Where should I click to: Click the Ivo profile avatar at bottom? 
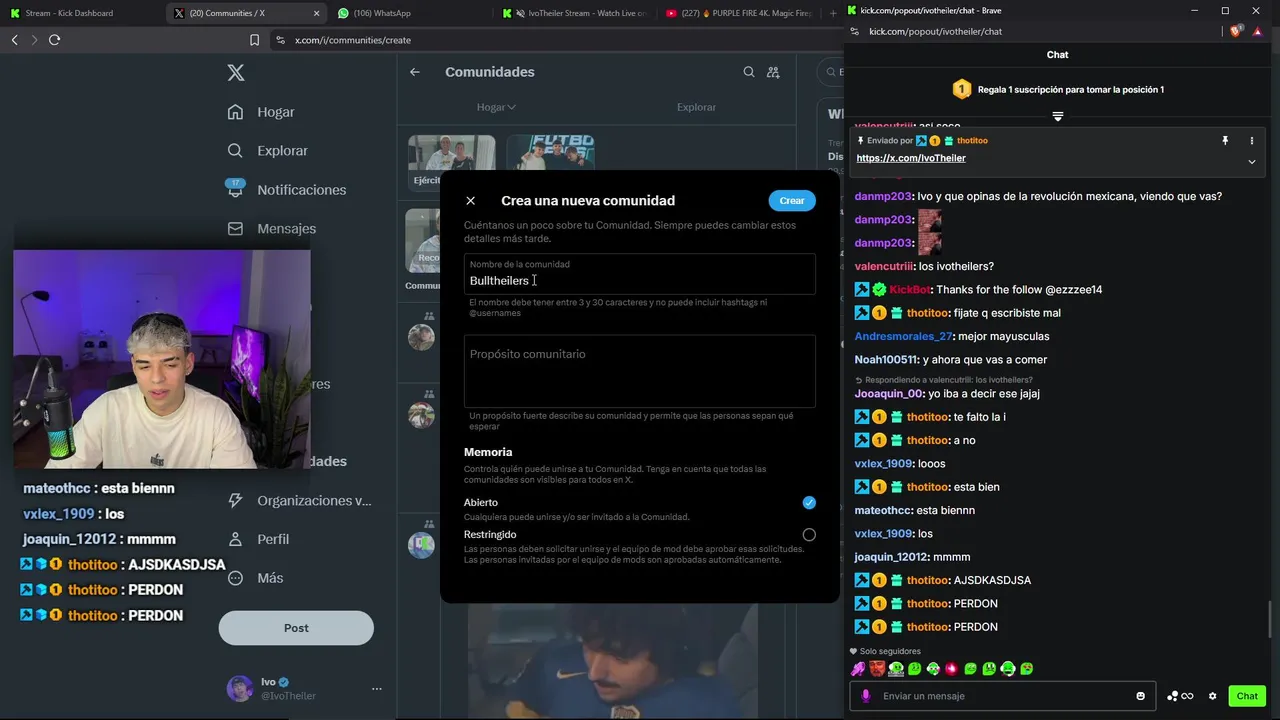[240, 689]
